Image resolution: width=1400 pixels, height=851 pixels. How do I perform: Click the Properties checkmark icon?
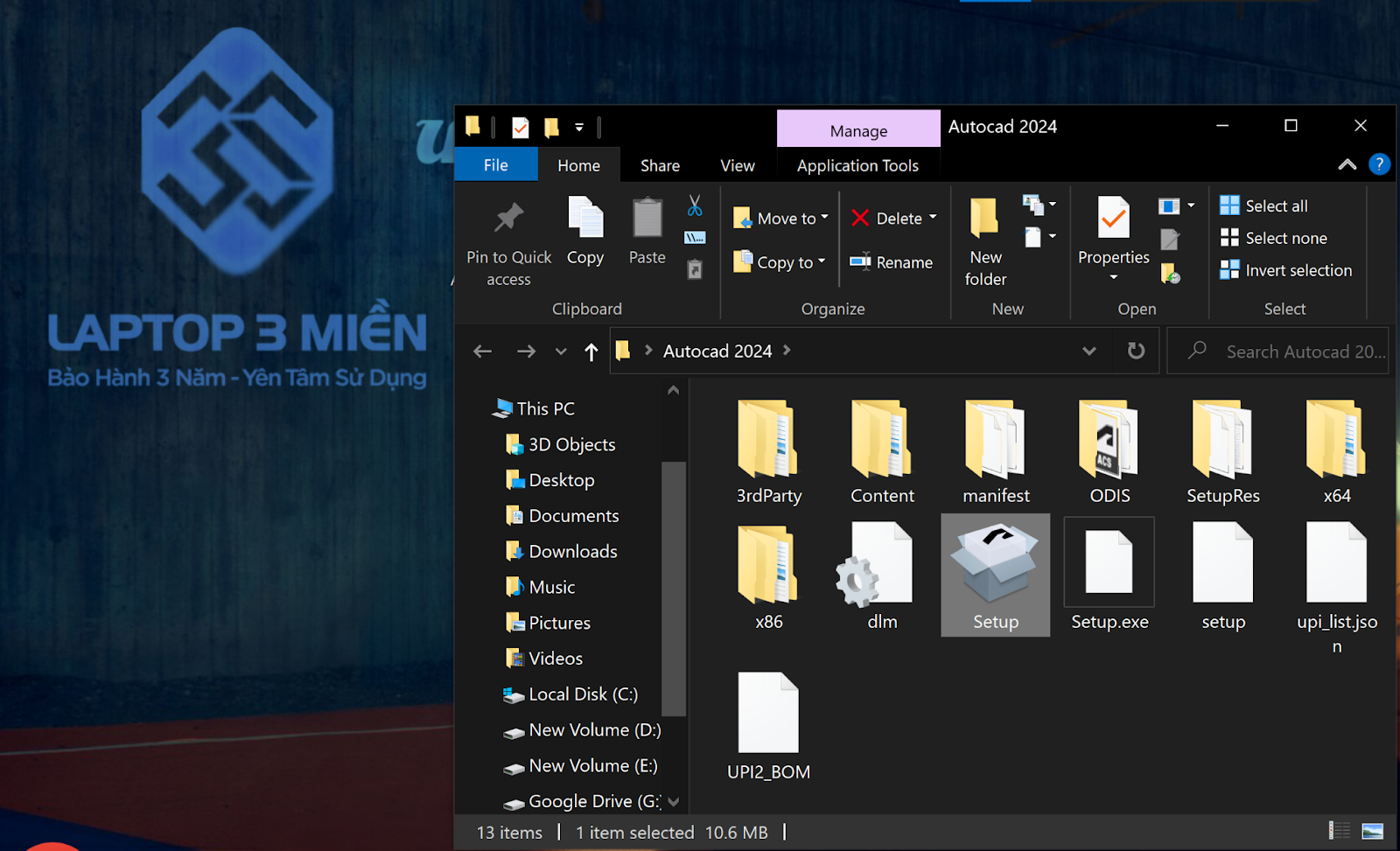click(x=1113, y=217)
